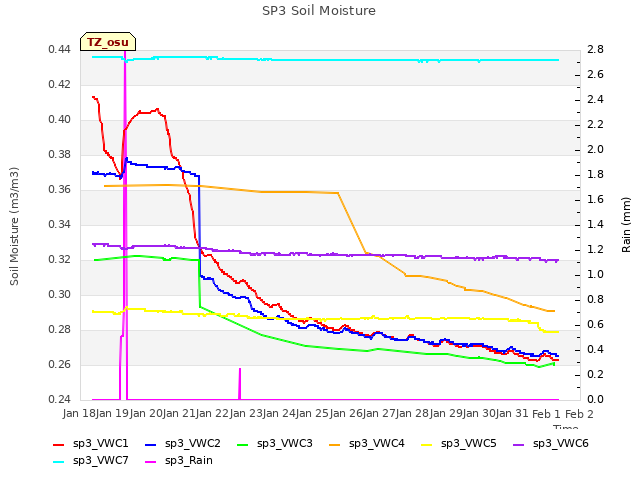Click the Jan 26 x-axis tick label
The image size is (640, 480).
pos(346,413)
